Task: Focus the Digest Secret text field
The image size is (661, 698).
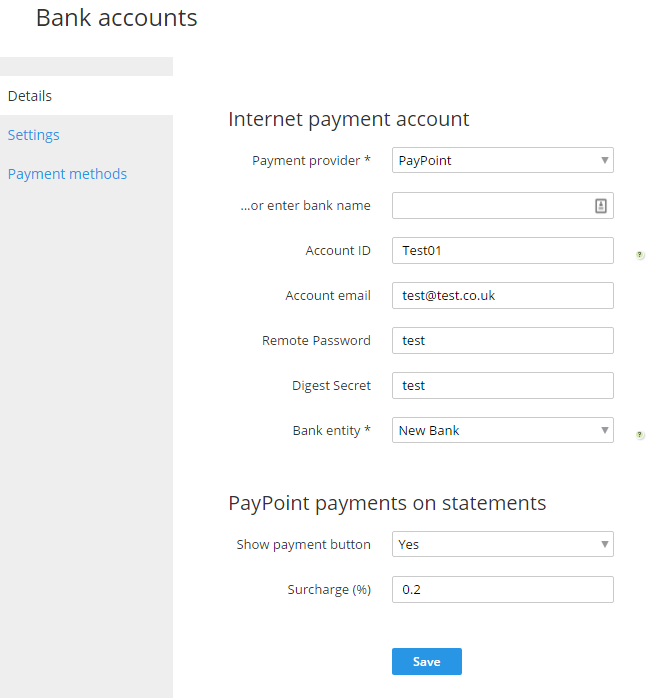Action: pos(503,386)
